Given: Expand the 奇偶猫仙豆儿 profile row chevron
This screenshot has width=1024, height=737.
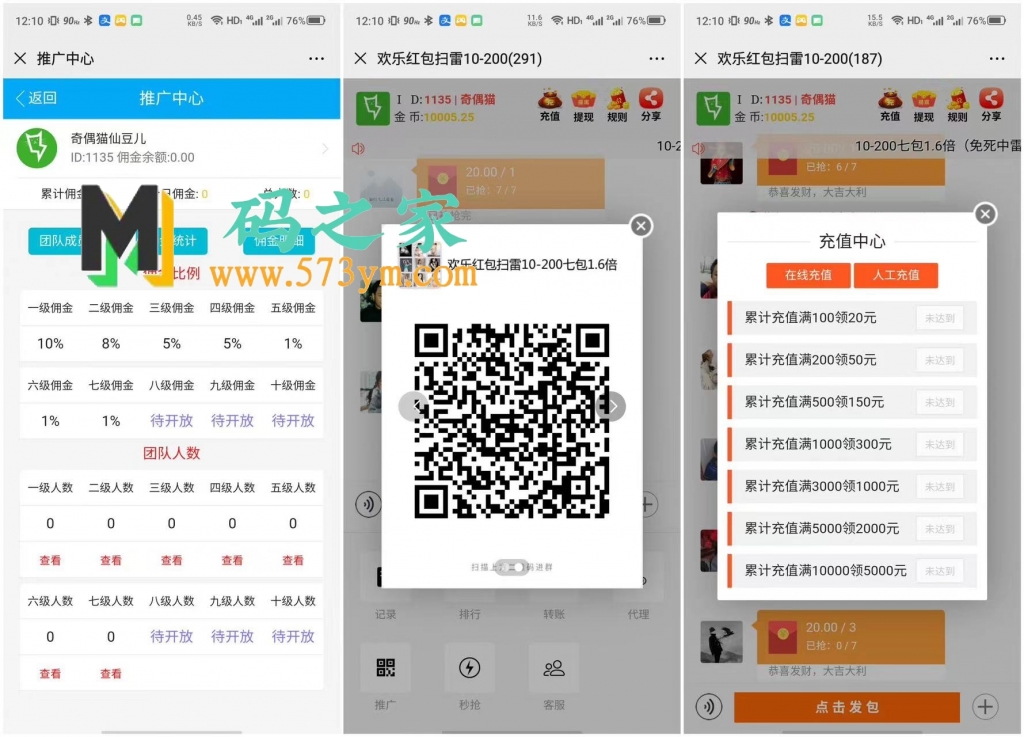Looking at the screenshot, I should [x=325, y=149].
